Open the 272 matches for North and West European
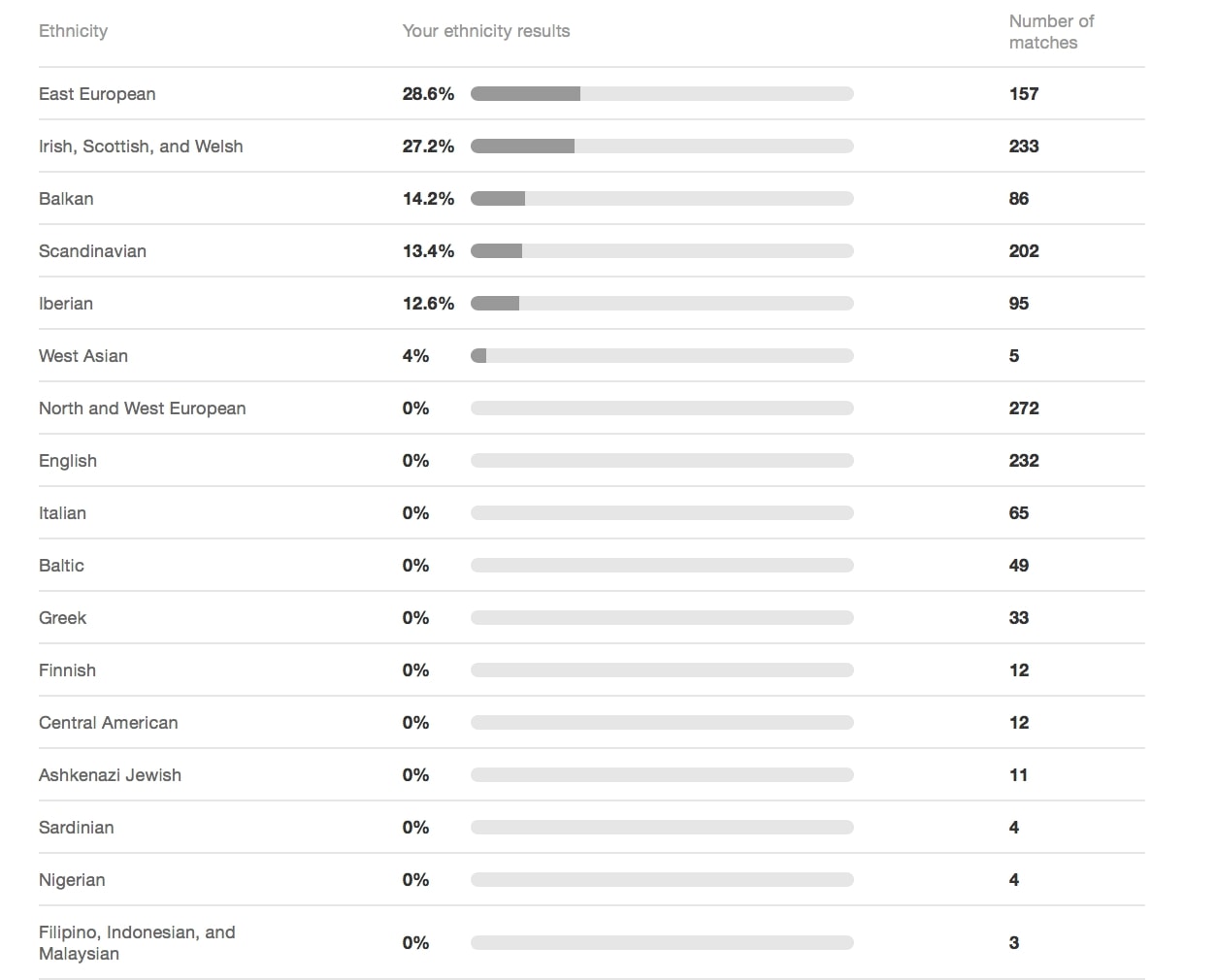The image size is (1217, 980). (1024, 408)
